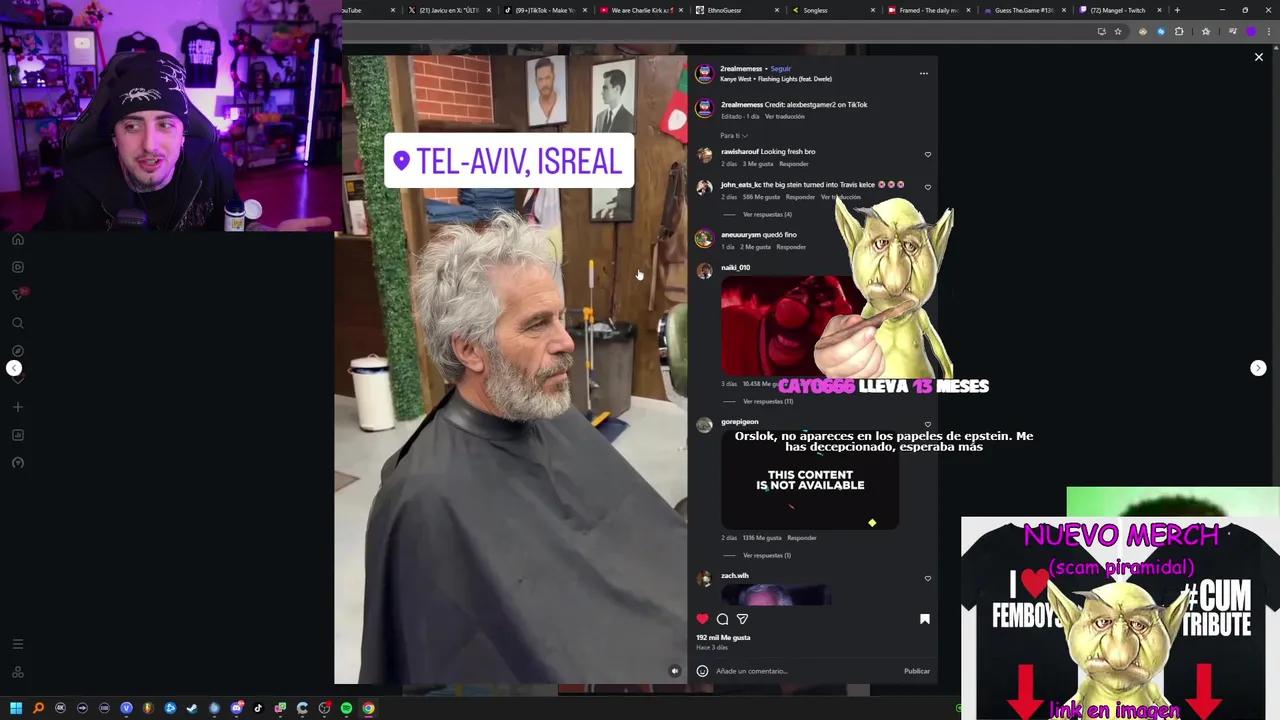Image resolution: width=1280 pixels, height=720 pixels.
Task: Toggle the bookmark save icon
Action: coord(924,619)
